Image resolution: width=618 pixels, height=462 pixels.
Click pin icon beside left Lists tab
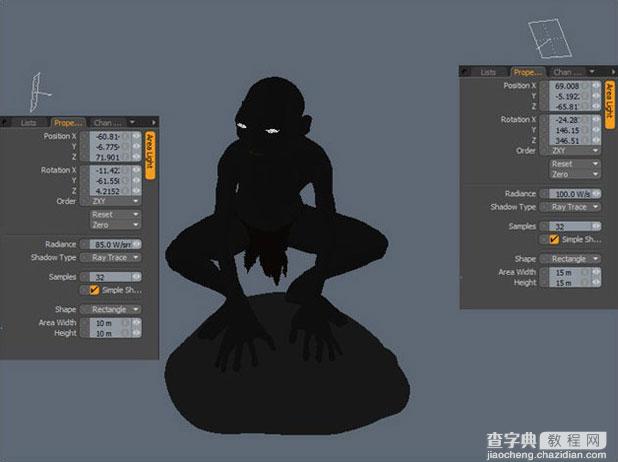pyautogui.click(x=4, y=123)
